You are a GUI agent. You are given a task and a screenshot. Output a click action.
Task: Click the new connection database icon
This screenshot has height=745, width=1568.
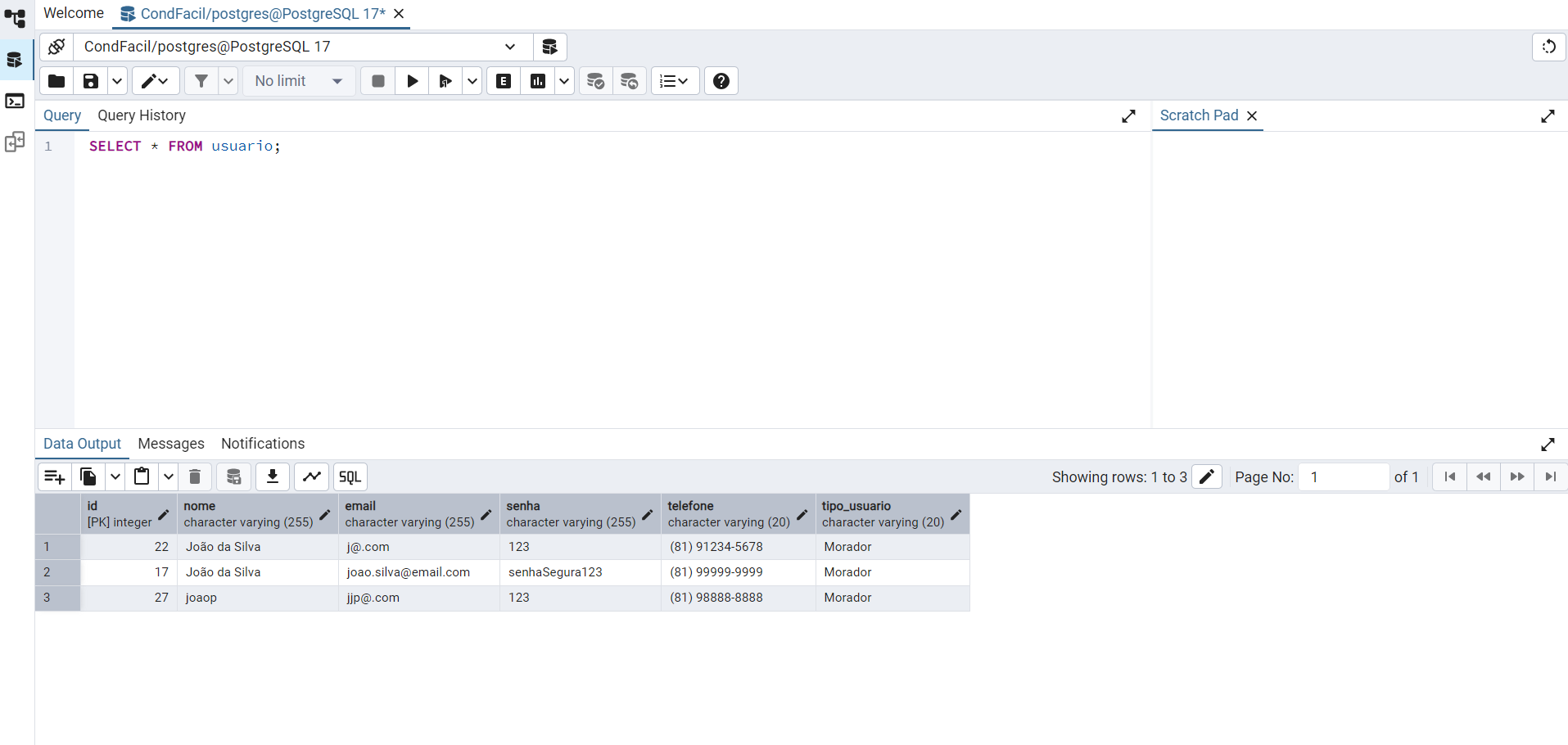(x=550, y=47)
